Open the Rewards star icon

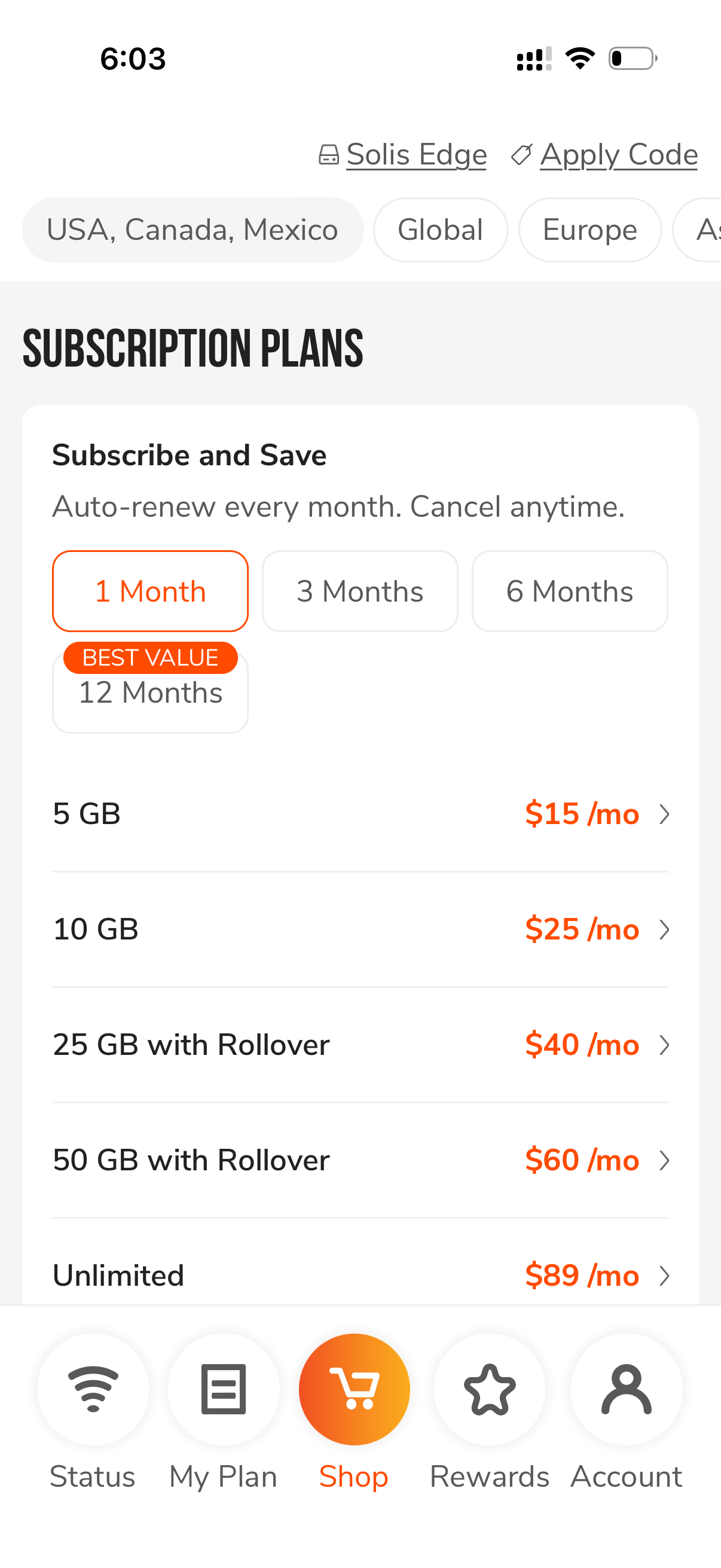[489, 1389]
